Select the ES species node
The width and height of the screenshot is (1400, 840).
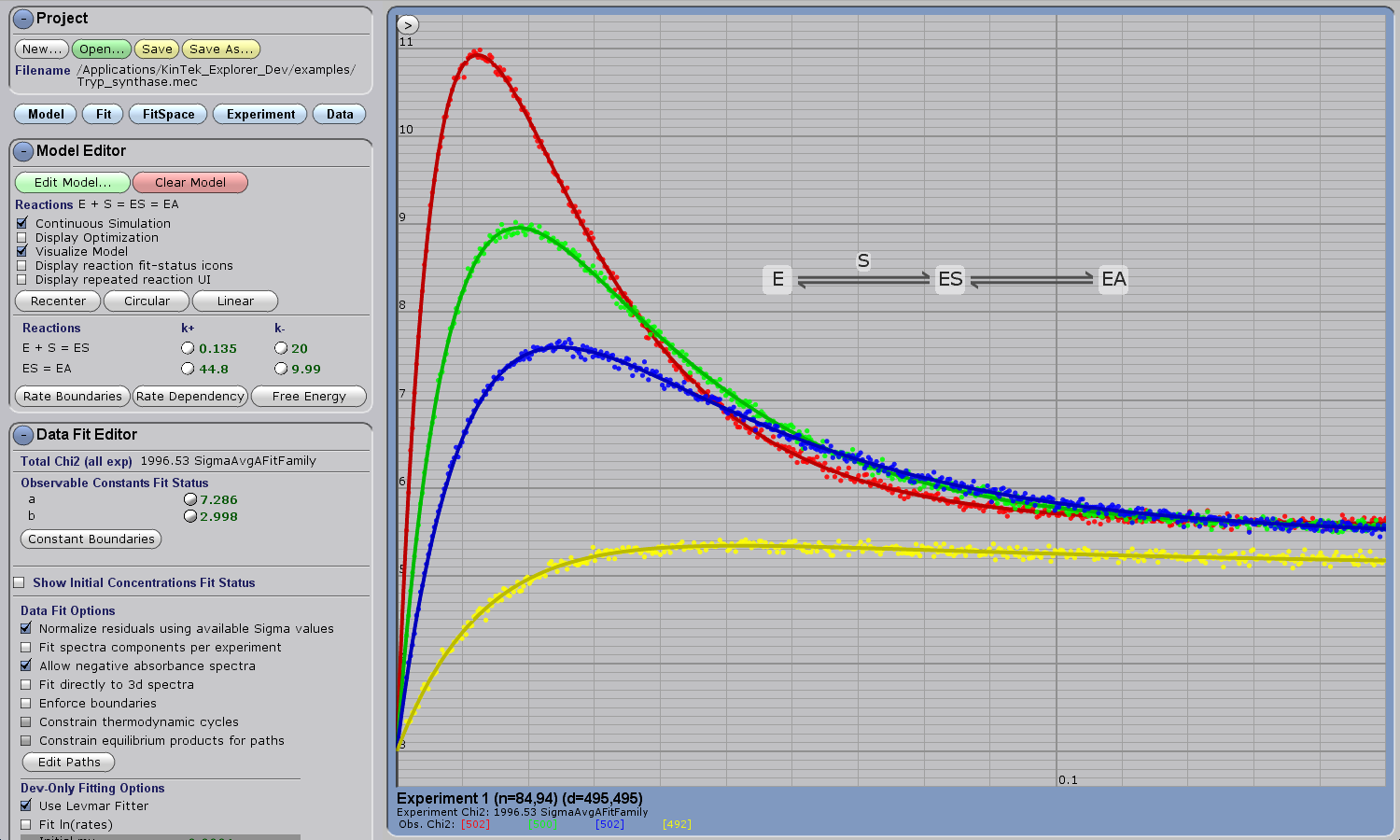950,279
